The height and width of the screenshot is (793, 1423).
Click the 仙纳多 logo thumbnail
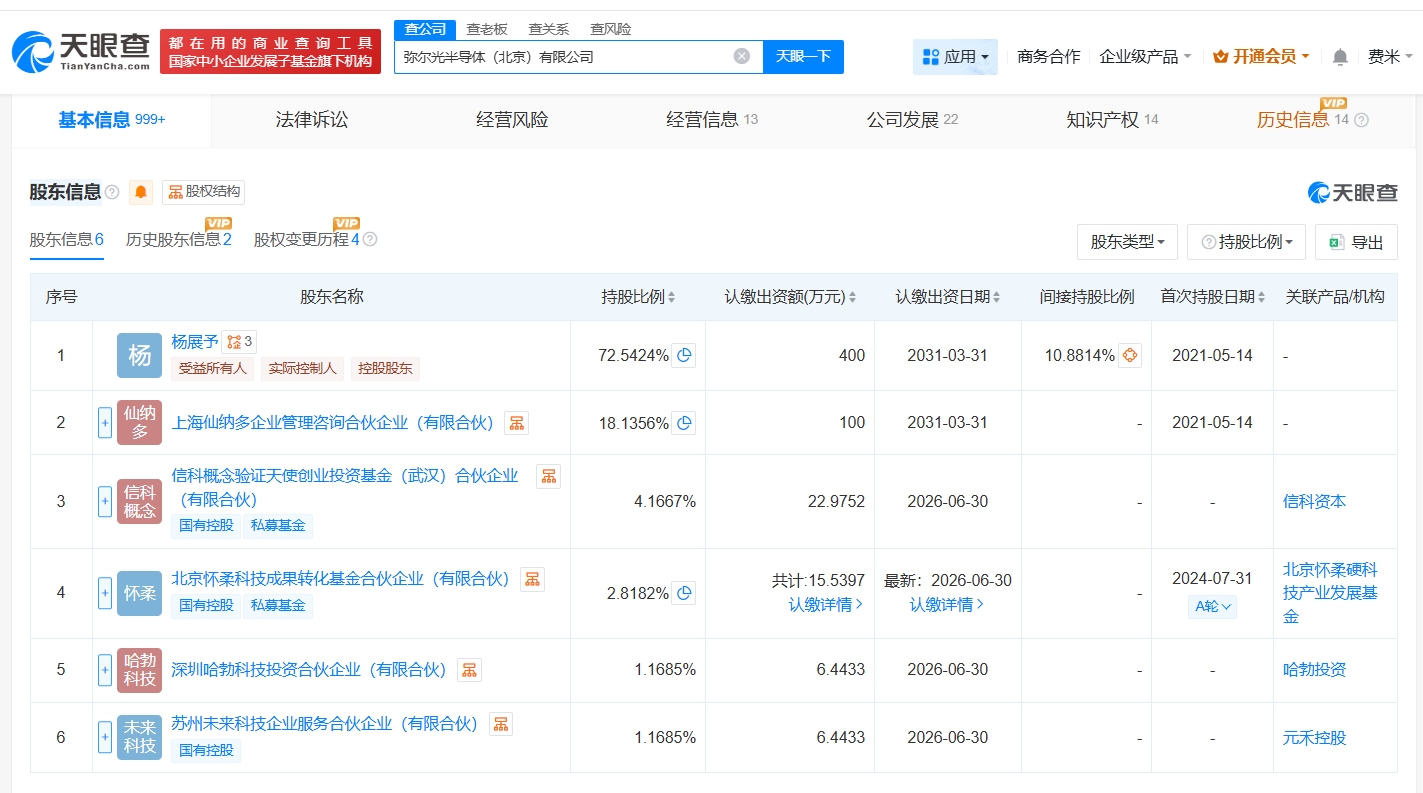(139, 423)
